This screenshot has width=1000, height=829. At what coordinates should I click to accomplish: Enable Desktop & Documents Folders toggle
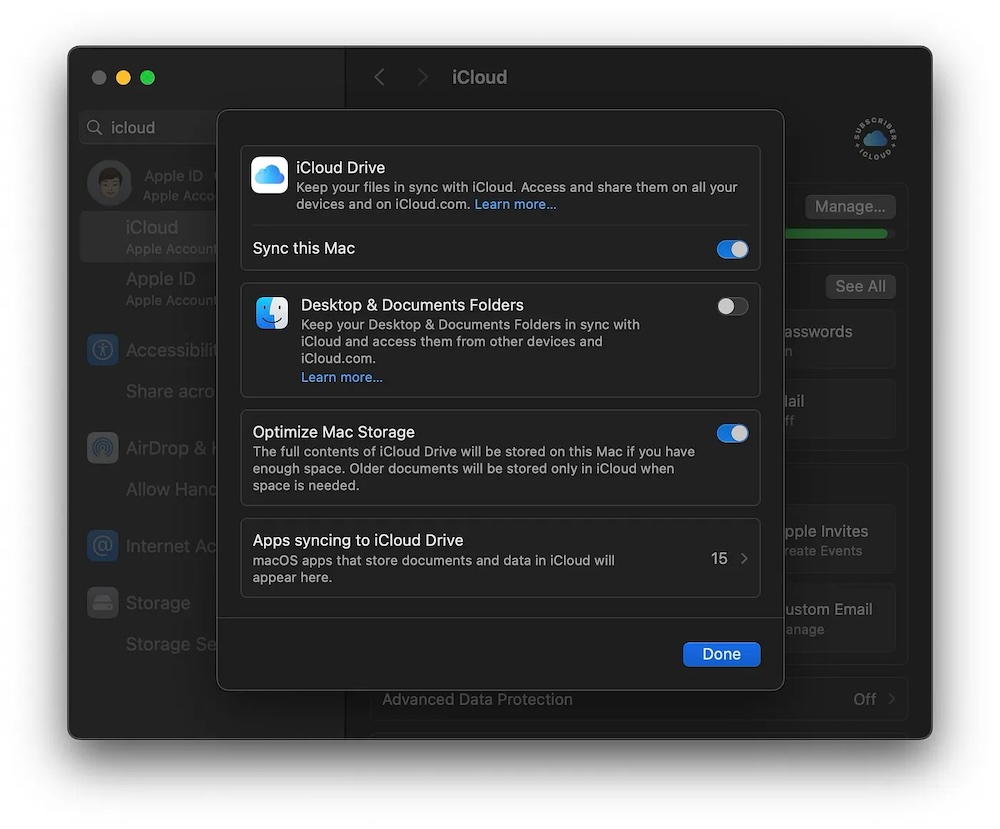click(x=732, y=306)
